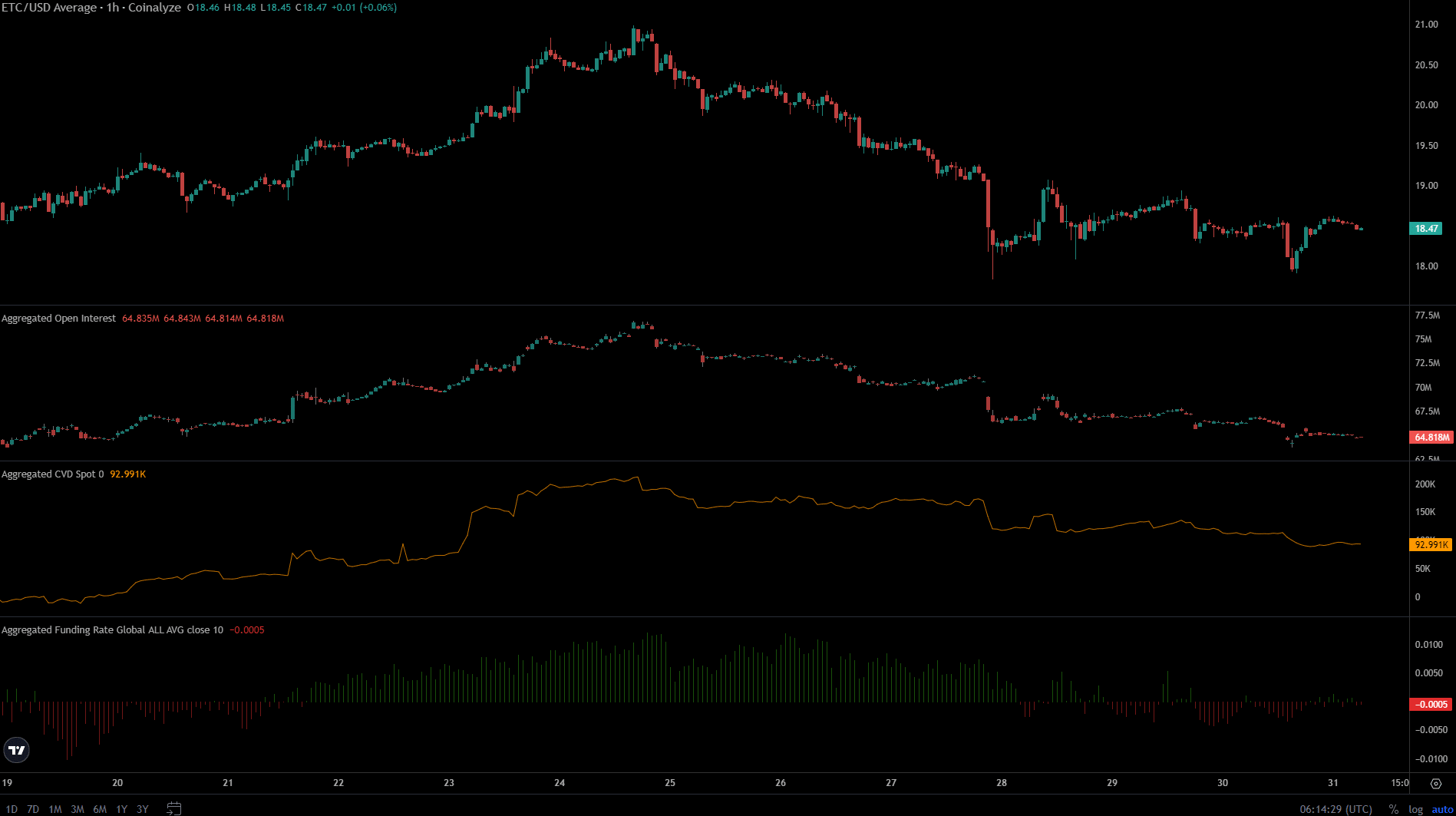This screenshot has height=816, width=1456.
Task: Select the 1Y time range
Action: coord(121,809)
